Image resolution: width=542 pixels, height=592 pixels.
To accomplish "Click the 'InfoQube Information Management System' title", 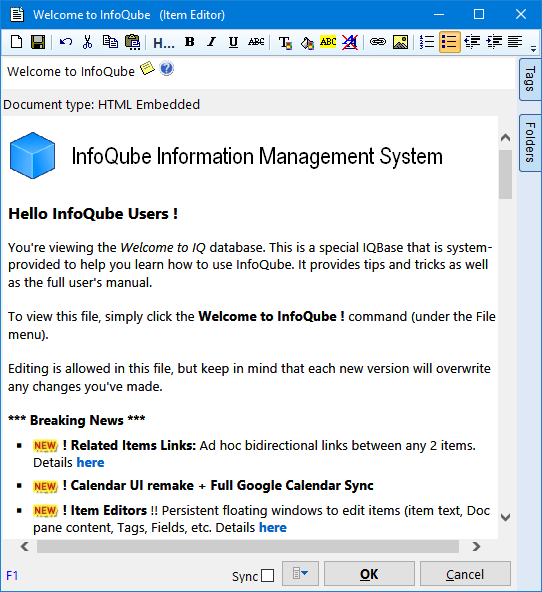I will [257, 156].
